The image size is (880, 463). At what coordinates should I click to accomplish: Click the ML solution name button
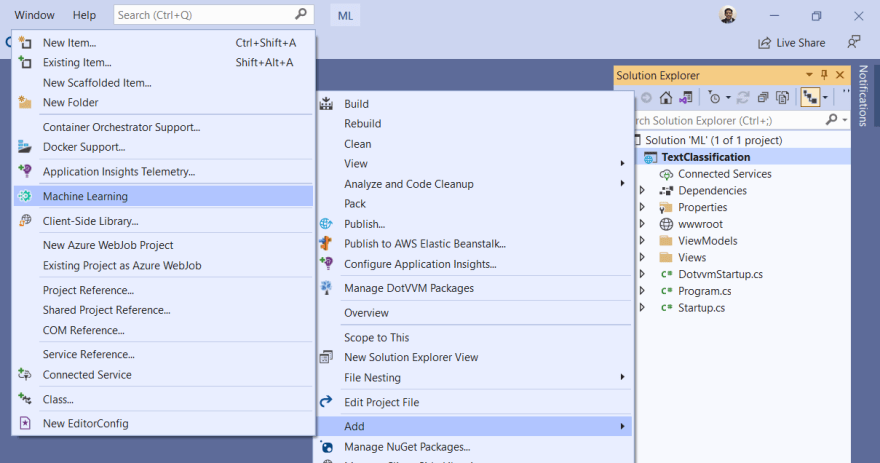[x=345, y=15]
